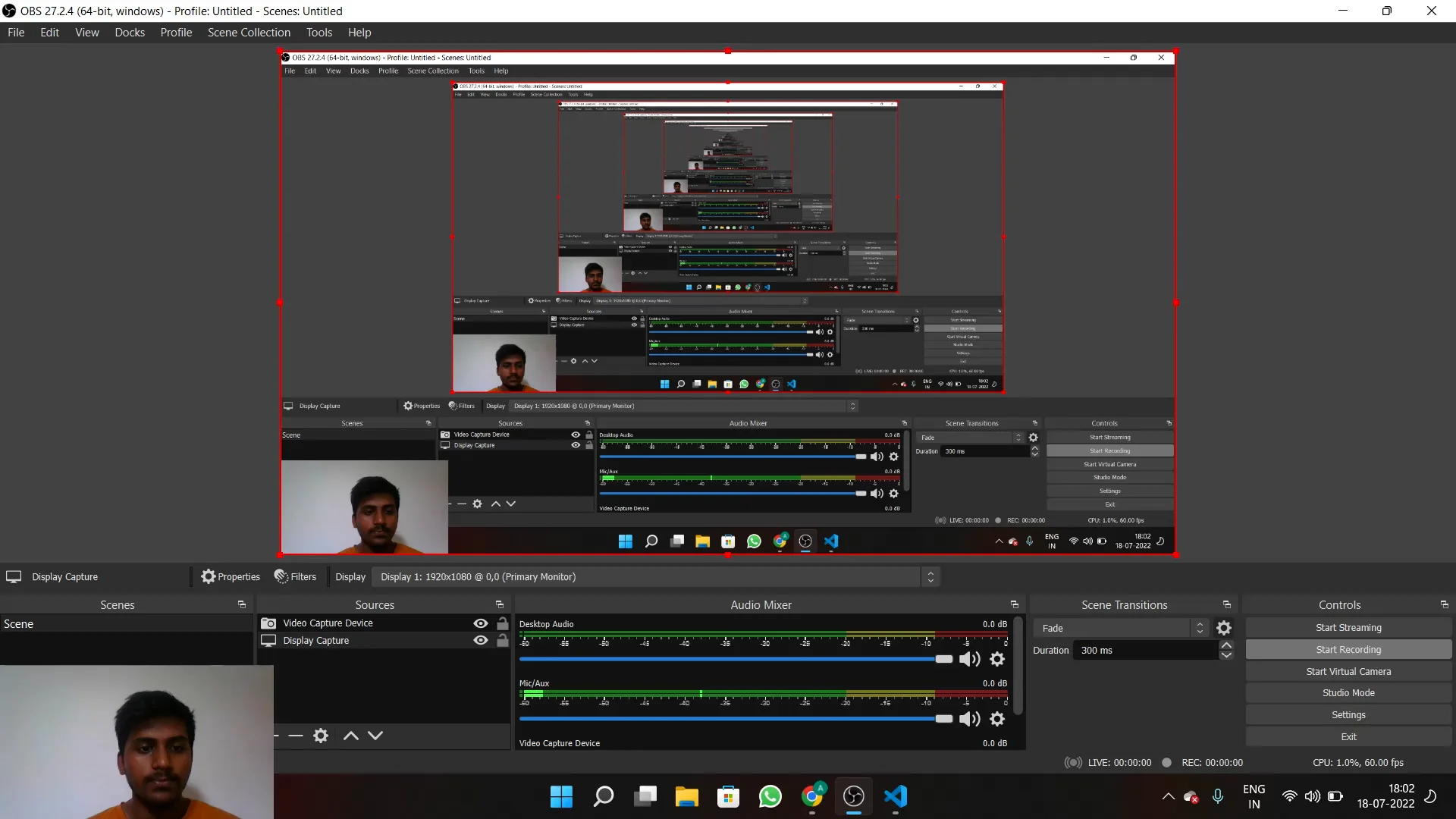Launch WhatsApp from the taskbar
The width and height of the screenshot is (1456, 819).
coord(770,796)
